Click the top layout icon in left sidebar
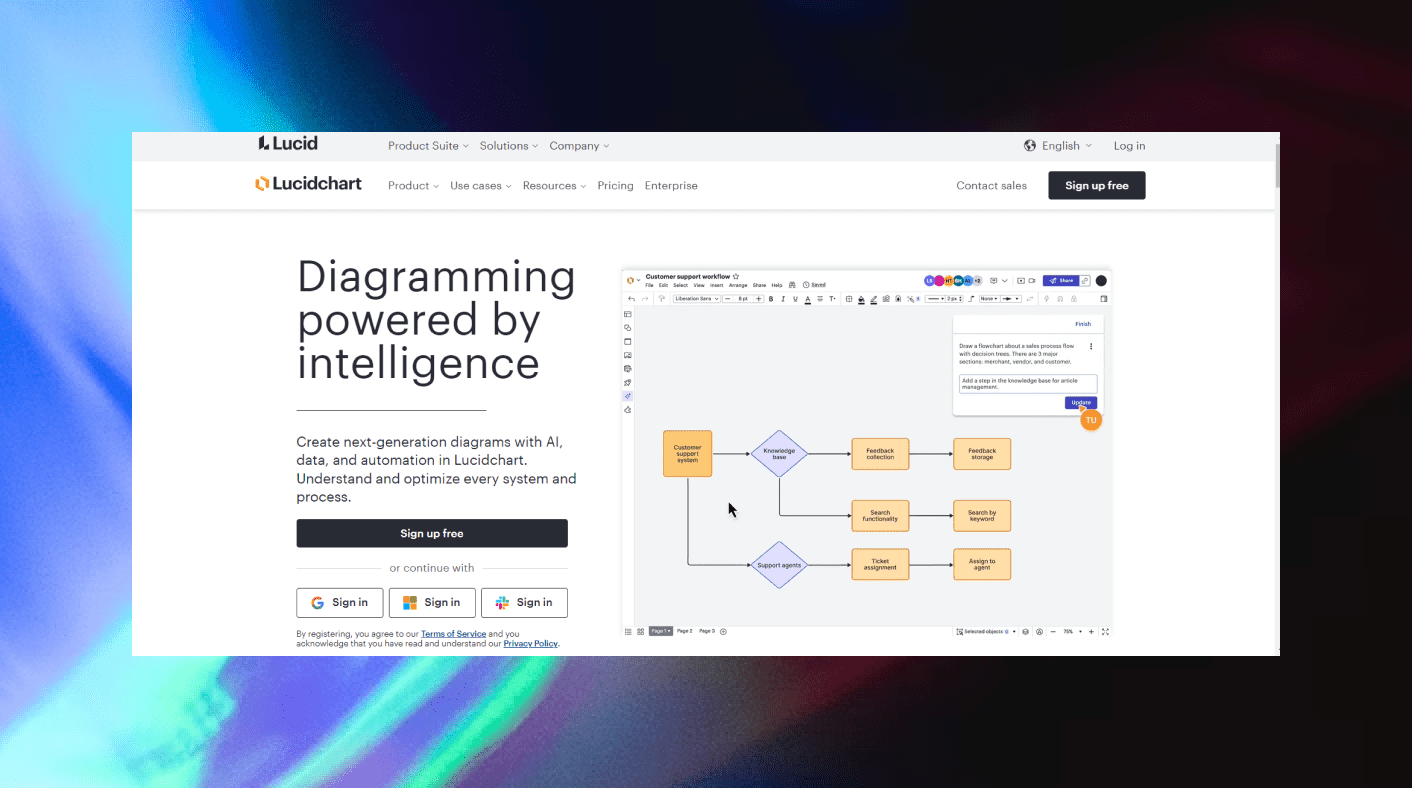Screen dimensions: 1412x788 [x=628, y=314]
